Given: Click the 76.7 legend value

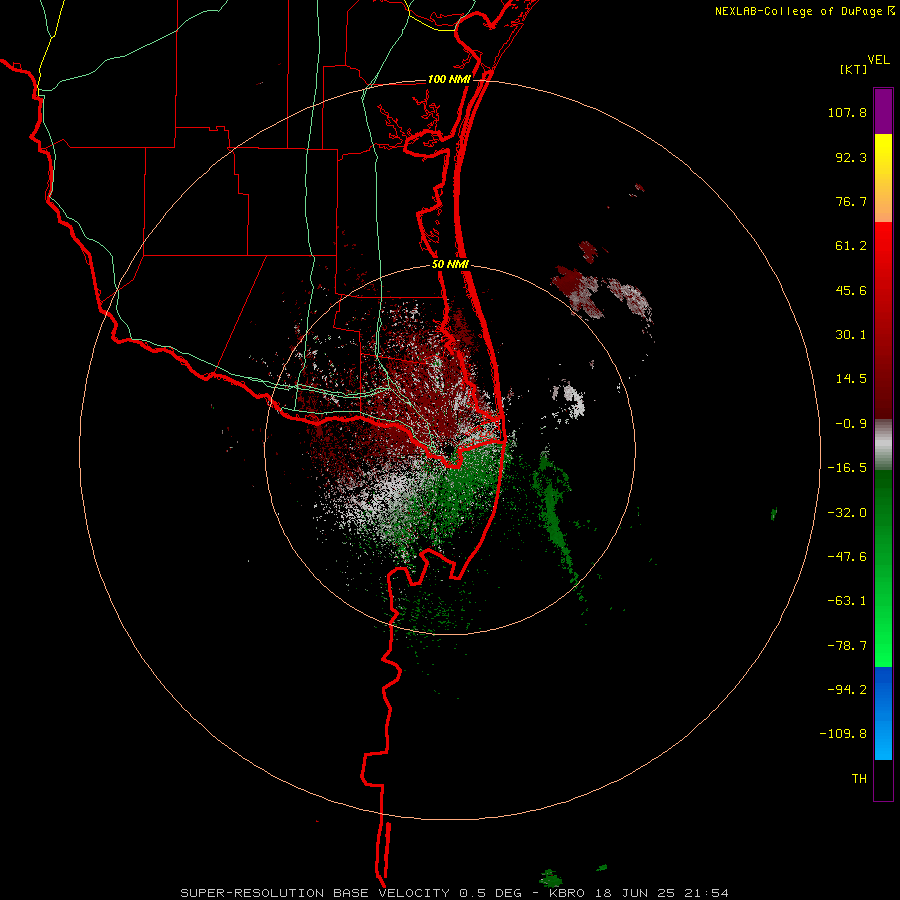Looking at the screenshot, I should (851, 201).
